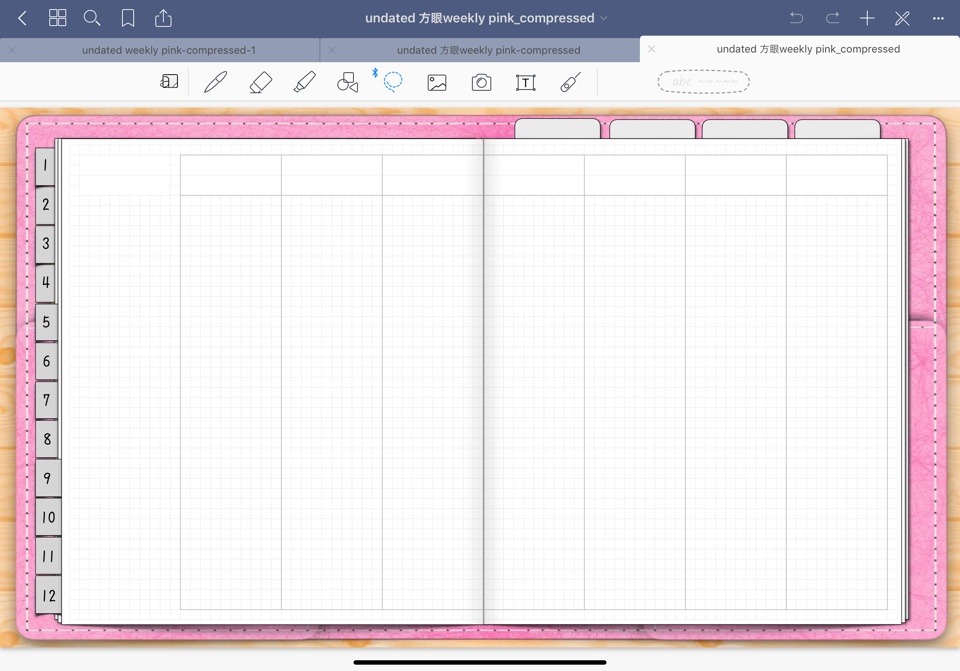Open the Shapes tool

click(x=347, y=81)
